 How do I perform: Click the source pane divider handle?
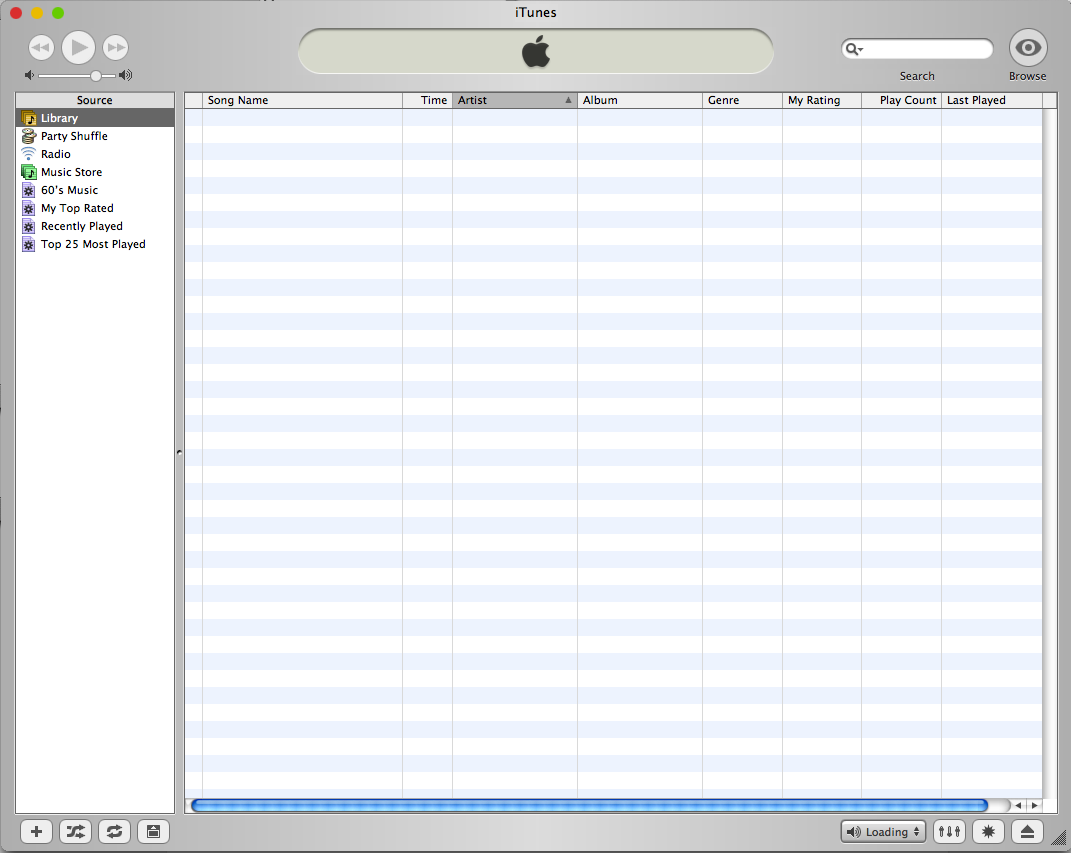(179, 452)
